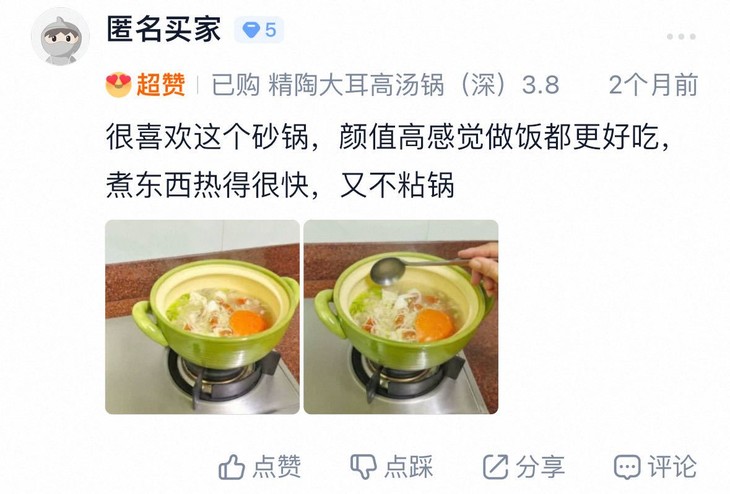Click the 点踩 dislike label
The width and height of the screenshot is (730, 494).
(409, 467)
